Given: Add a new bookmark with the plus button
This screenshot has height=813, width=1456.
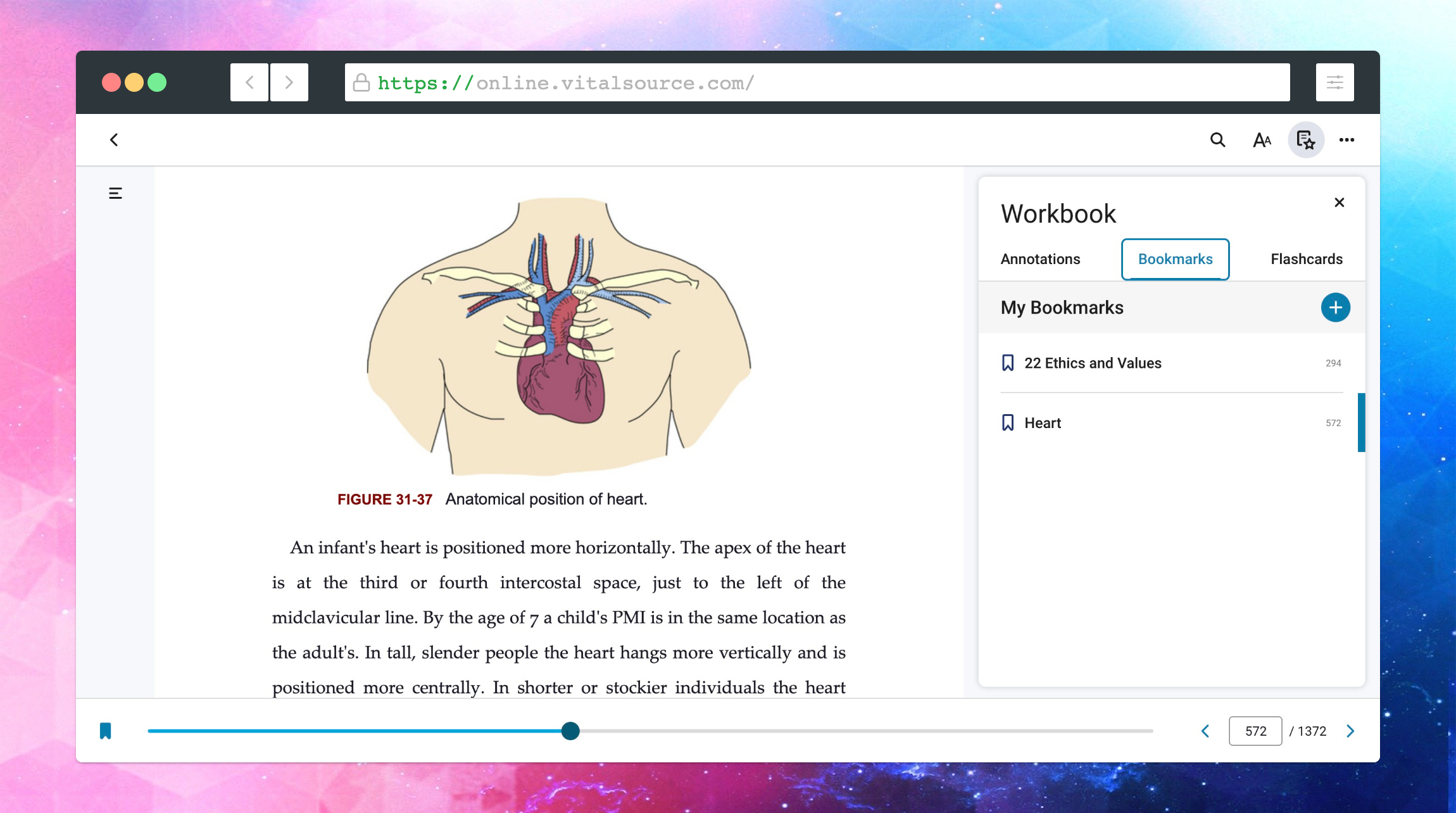Looking at the screenshot, I should pyautogui.click(x=1334, y=307).
